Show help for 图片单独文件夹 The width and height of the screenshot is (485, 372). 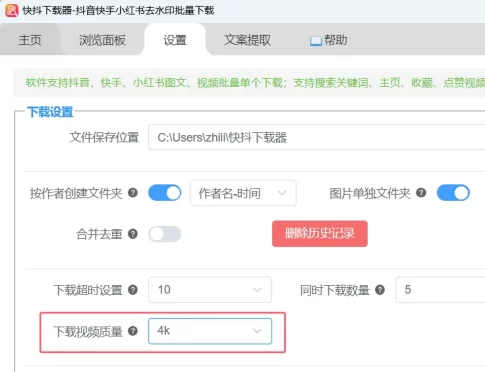[x=421, y=193]
